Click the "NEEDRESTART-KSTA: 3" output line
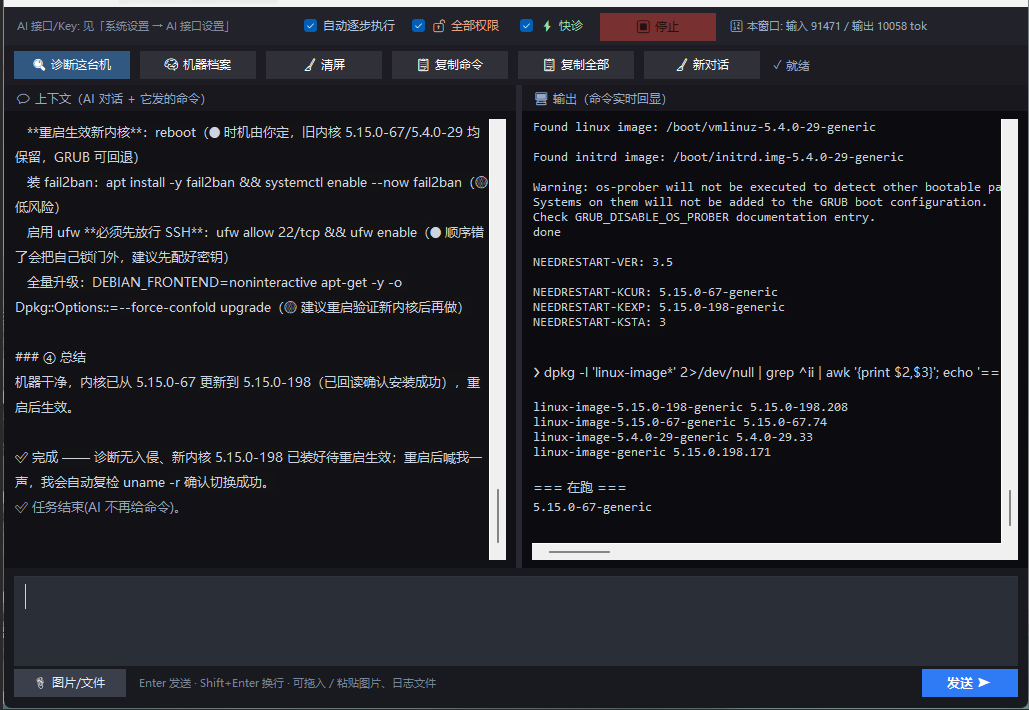 [599, 322]
